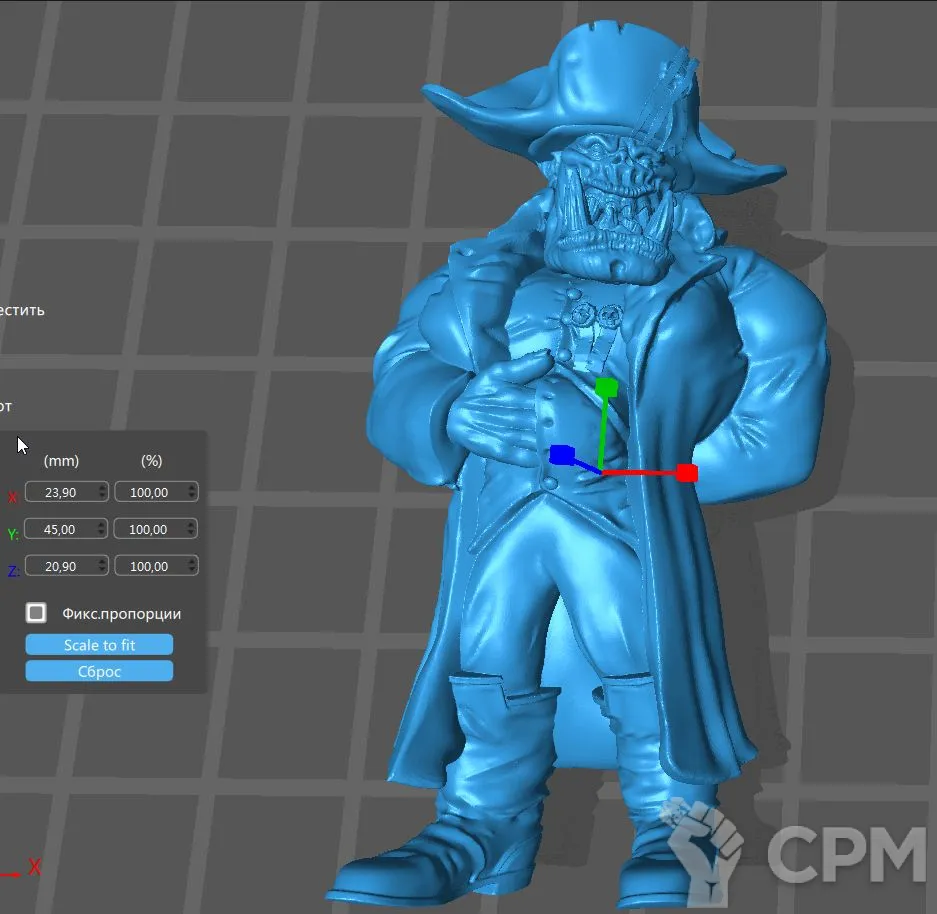This screenshot has height=914, width=937.
Task: Click the Y mm spinner arrows
Action: pyautogui.click(x=101, y=529)
